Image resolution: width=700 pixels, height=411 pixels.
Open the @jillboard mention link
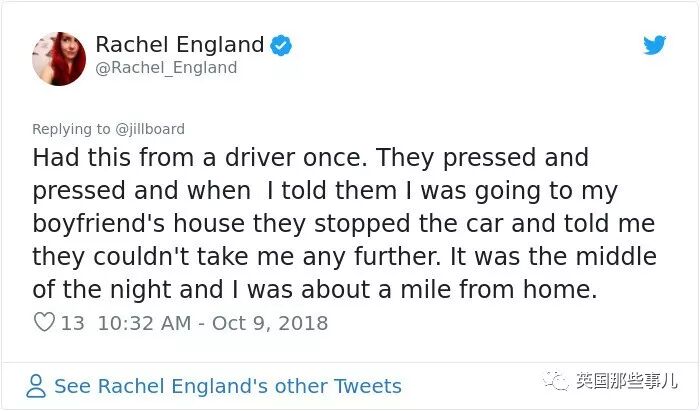(x=150, y=129)
